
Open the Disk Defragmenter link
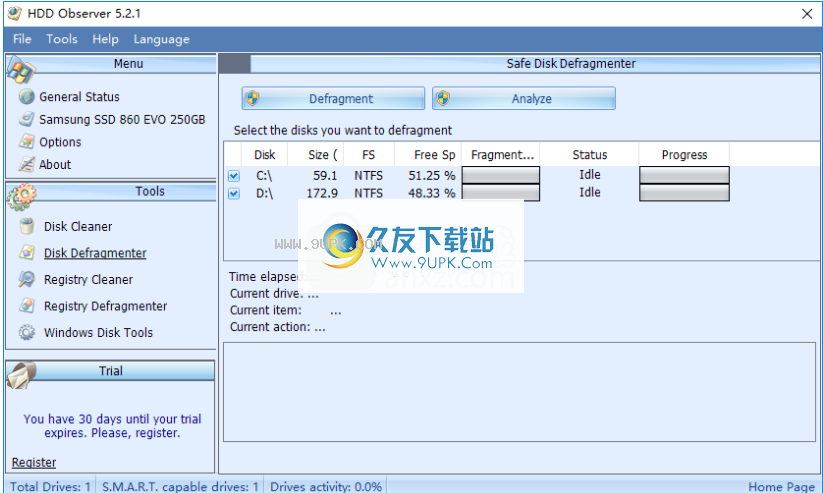coord(95,253)
